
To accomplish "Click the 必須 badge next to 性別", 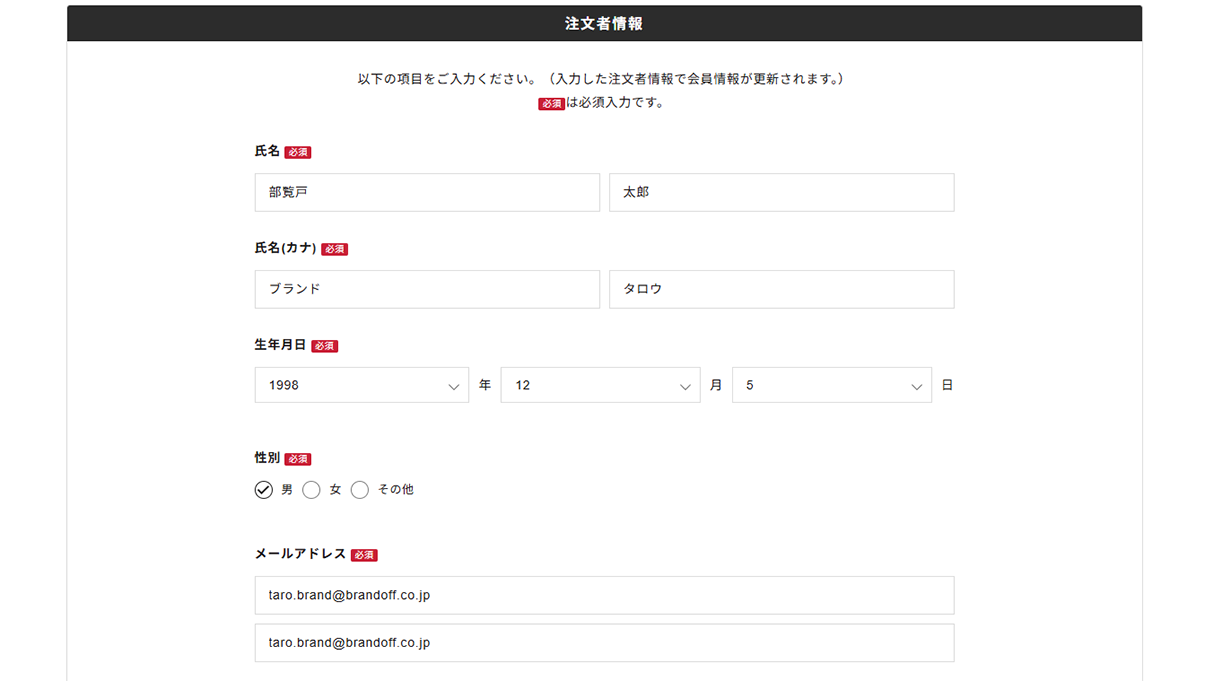I will 297,458.
